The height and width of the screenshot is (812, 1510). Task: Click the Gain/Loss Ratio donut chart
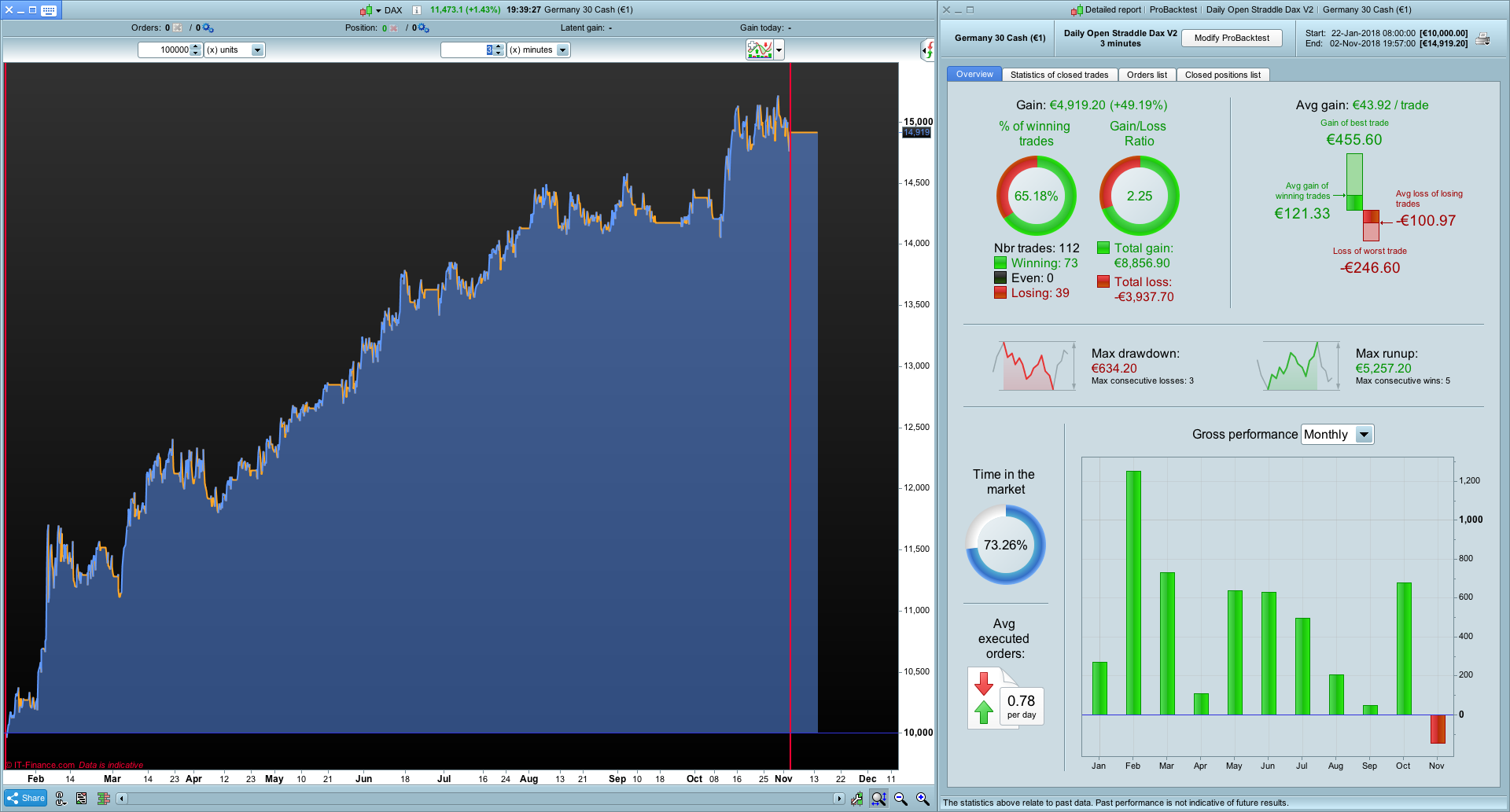click(1140, 196)
